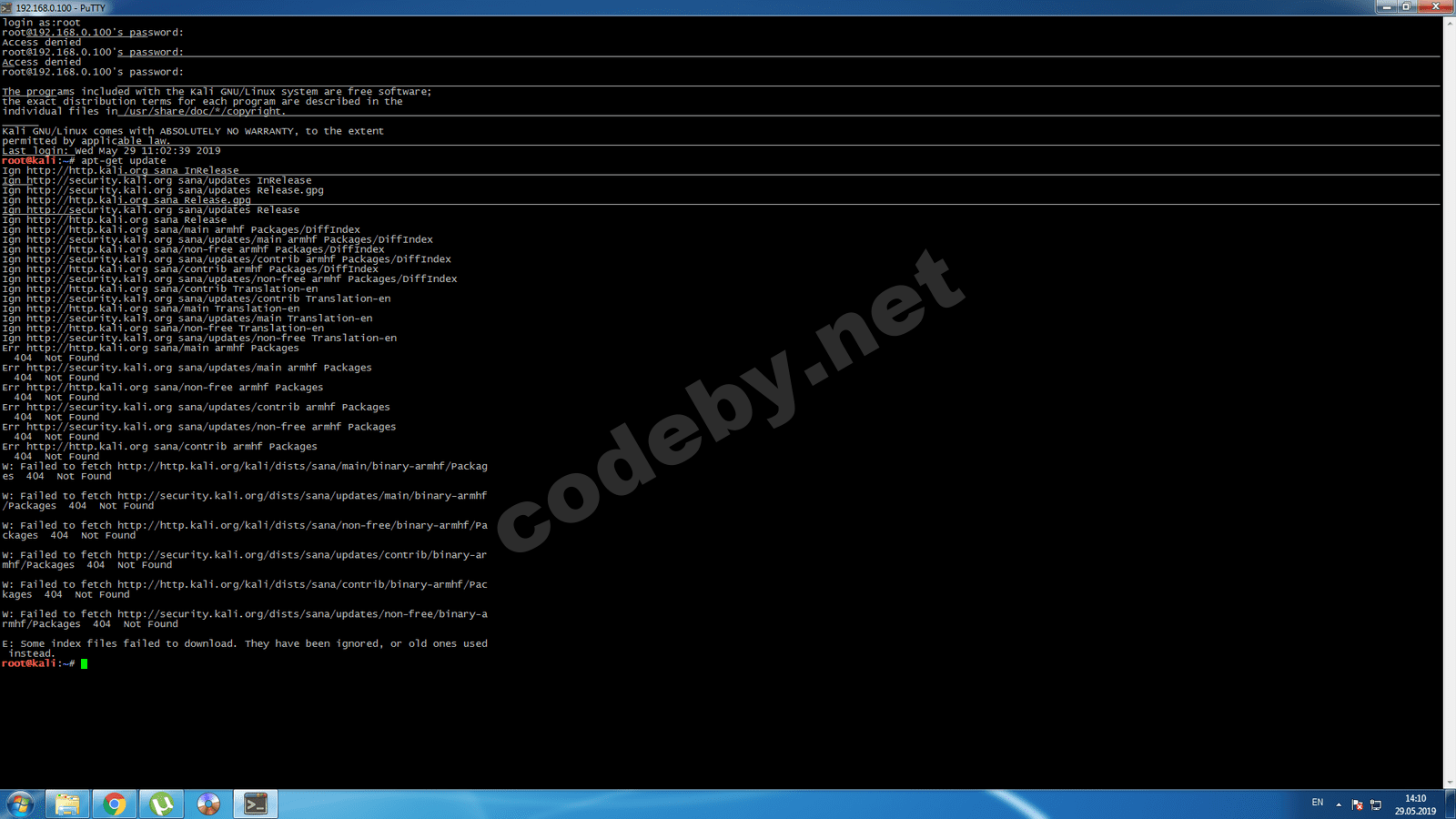
Task: Minimize the PuTTY window
Action: (1386, 7)
